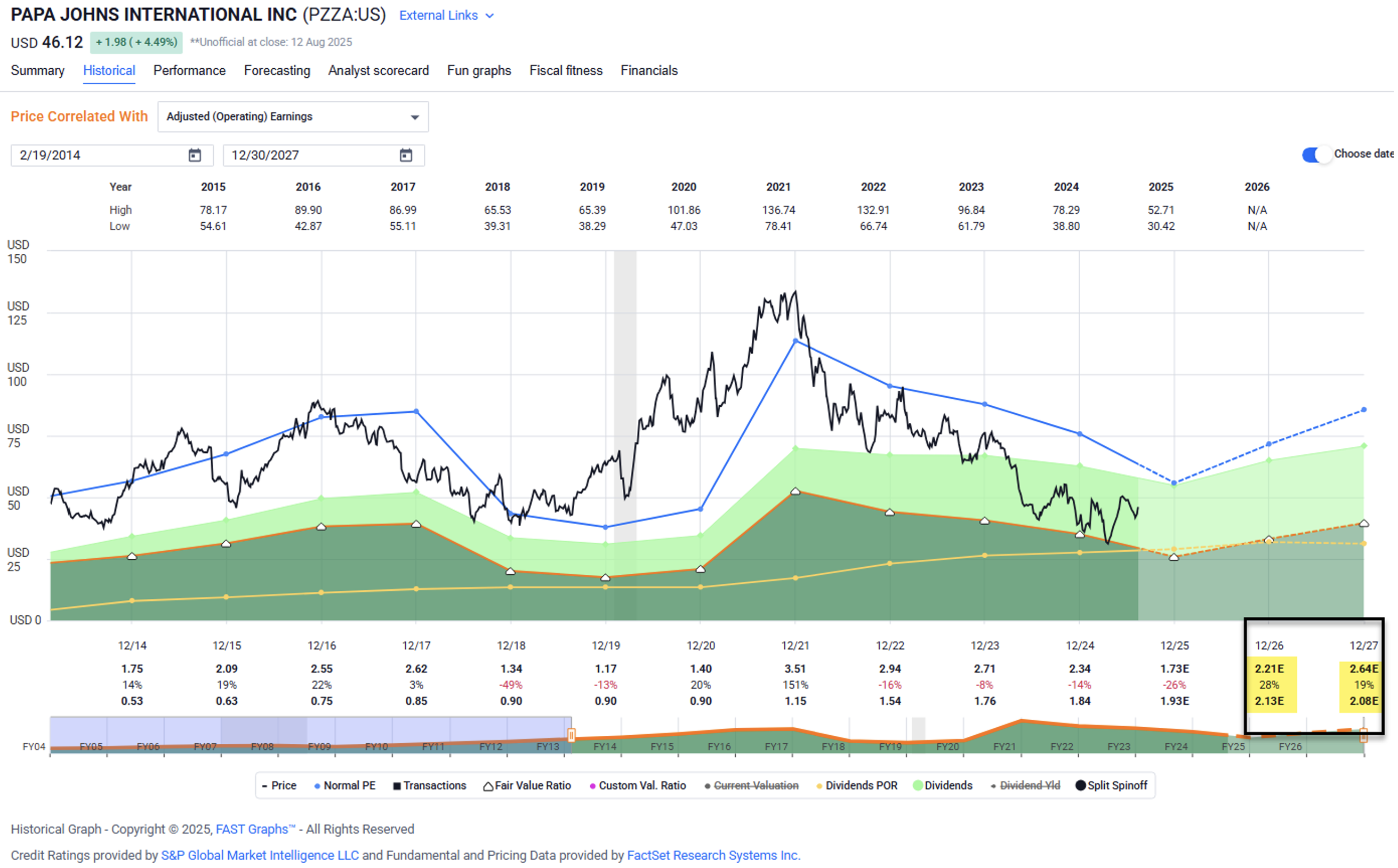Open the Performance tab
Viewport: 1398px width, 868px height.
[x=189, y=70]
